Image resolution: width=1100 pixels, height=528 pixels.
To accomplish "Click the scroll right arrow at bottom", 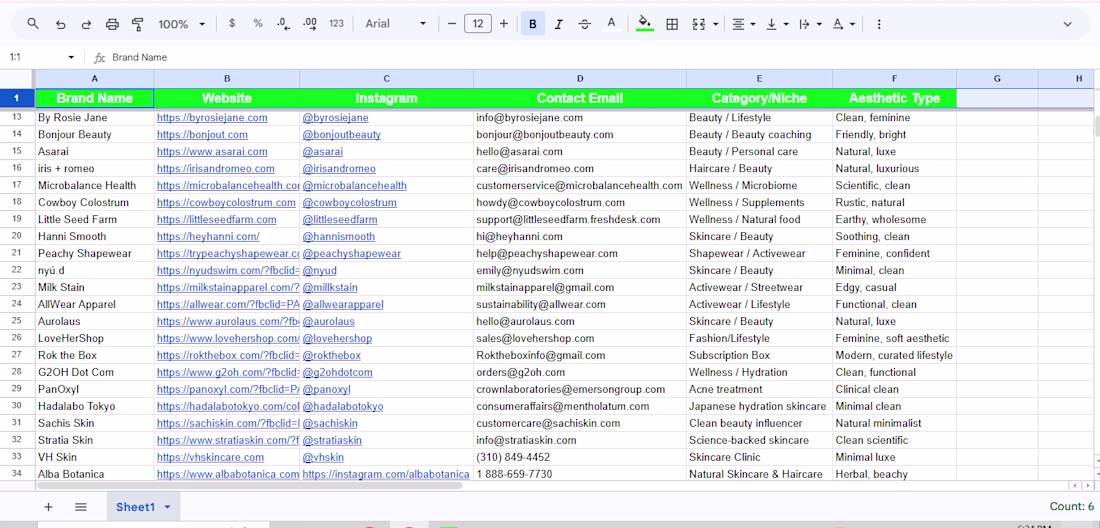I will click(1089, 485).
